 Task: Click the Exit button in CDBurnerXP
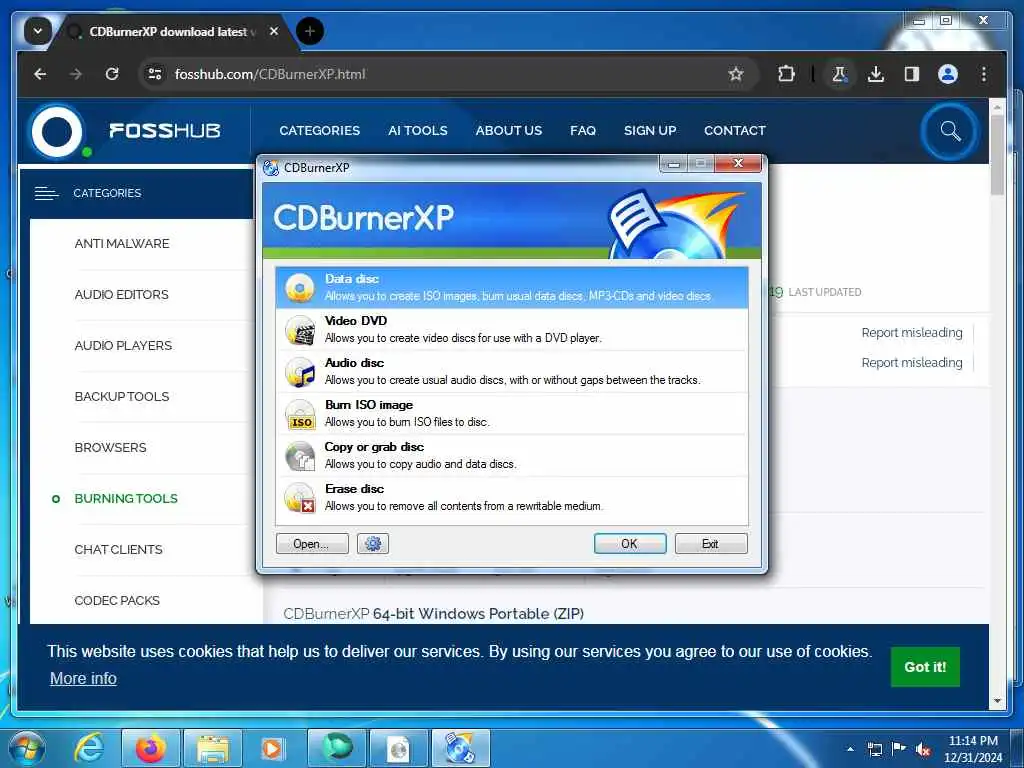point(711,543)
